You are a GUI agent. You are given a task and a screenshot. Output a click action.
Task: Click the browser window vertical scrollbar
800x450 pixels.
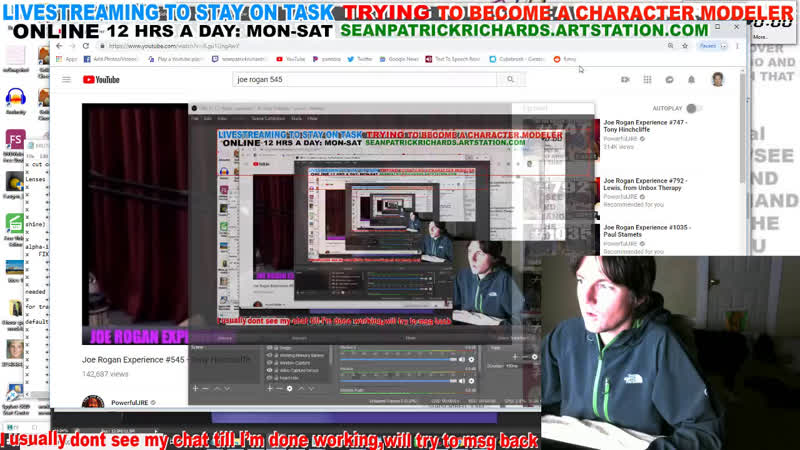coord(742,128)
